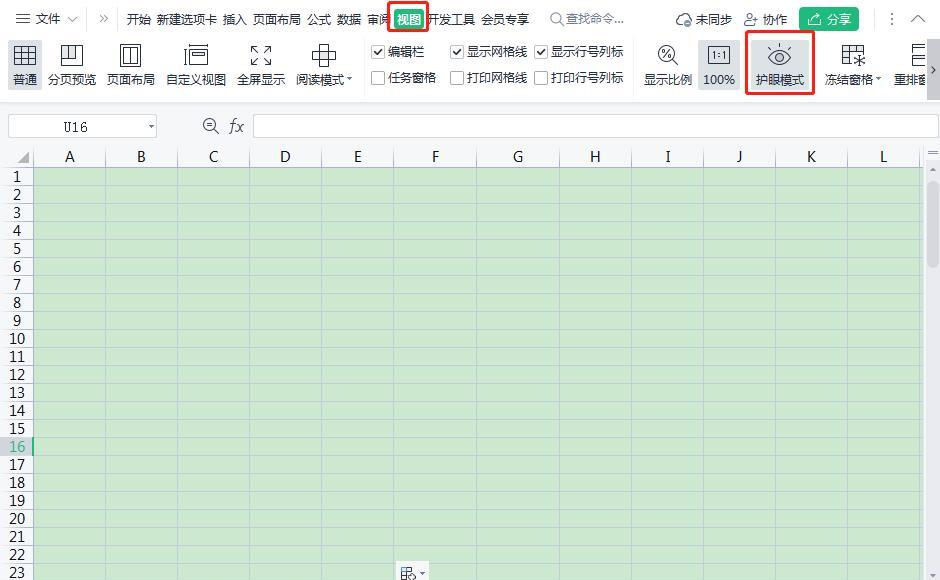Select the 普通 normal view icon

tap(25, 65)
